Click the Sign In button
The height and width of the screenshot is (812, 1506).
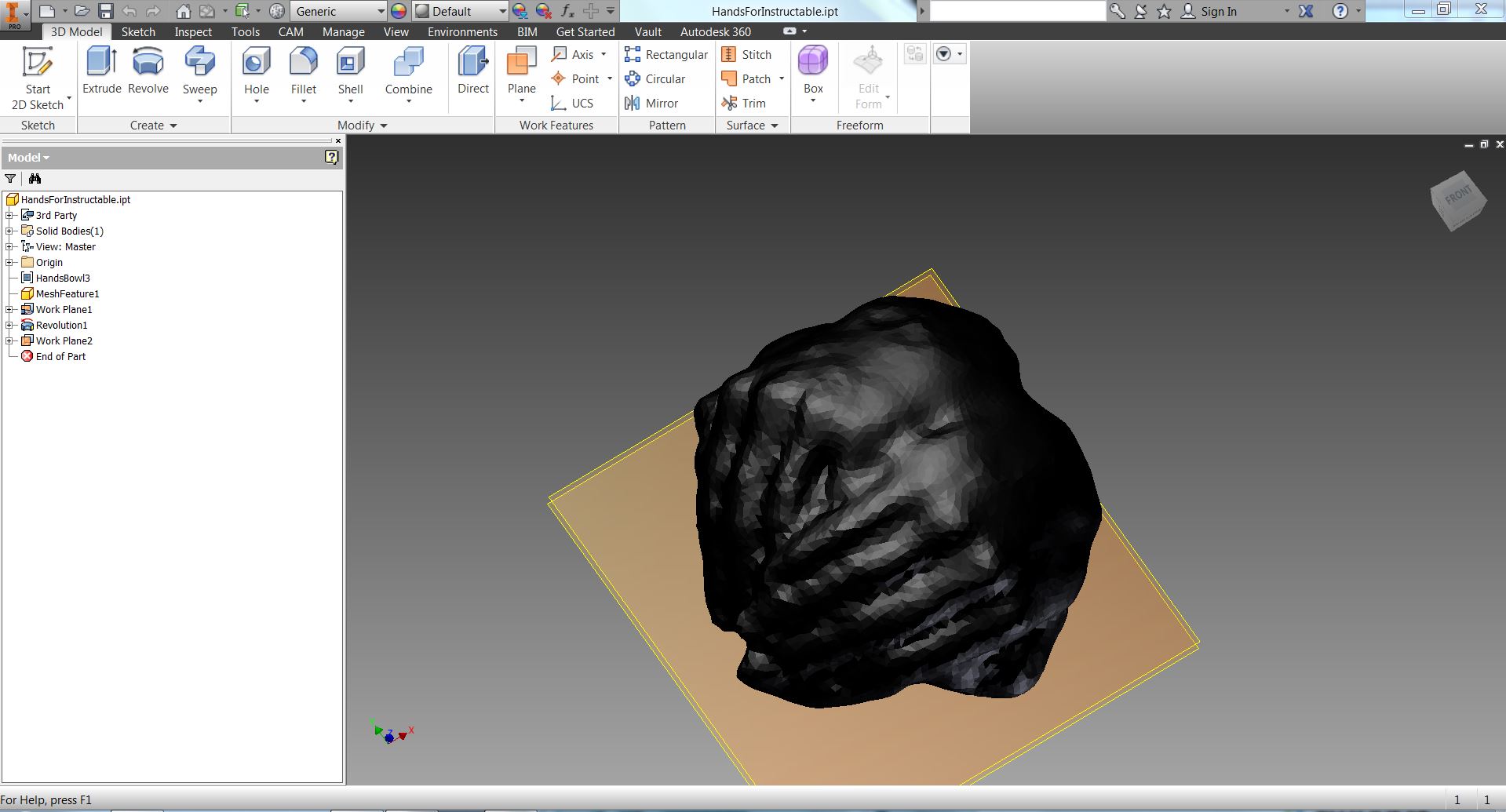pos(1209,11)
